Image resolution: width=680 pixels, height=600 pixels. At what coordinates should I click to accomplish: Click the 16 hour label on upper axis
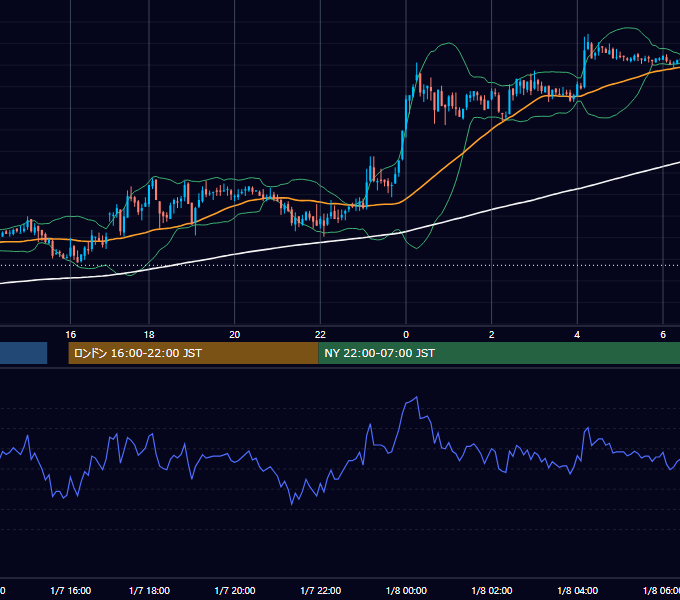point(70,335)
